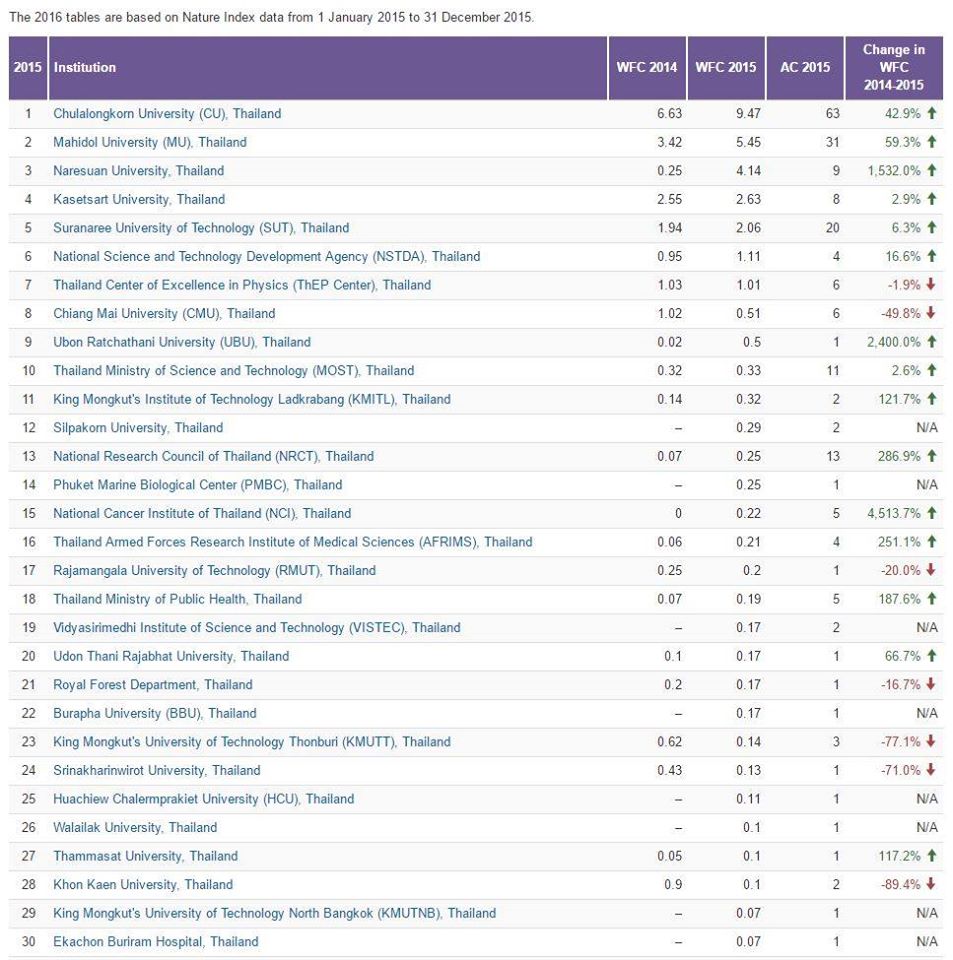The height and width of the screenshot is (960, 953).
Task: Open Thailand Center of Excellence in Physics link
Action: tap(242, 285)
